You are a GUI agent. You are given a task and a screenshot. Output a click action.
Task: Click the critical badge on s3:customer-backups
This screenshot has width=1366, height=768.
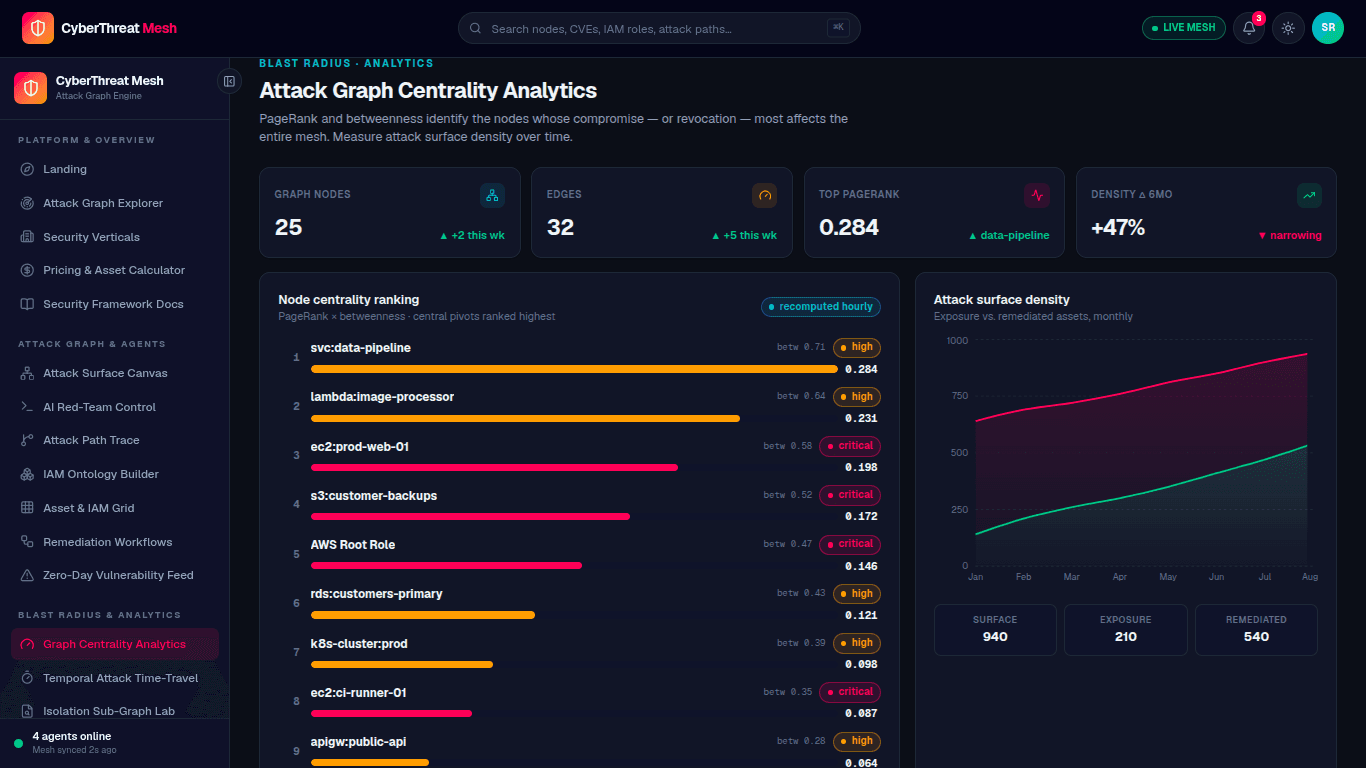(850, 495)
